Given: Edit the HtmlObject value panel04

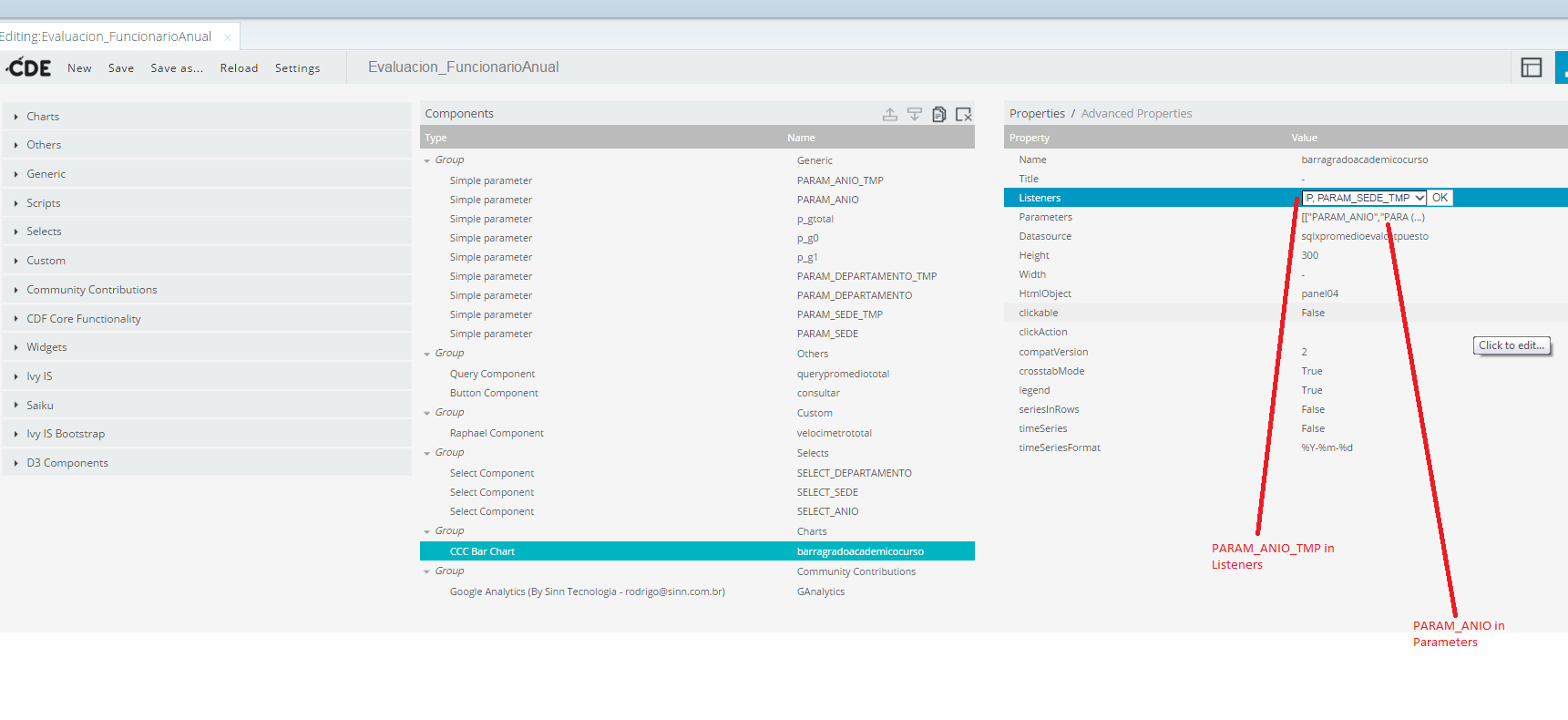Looking at the screenshot, I should coord(1319,293).
